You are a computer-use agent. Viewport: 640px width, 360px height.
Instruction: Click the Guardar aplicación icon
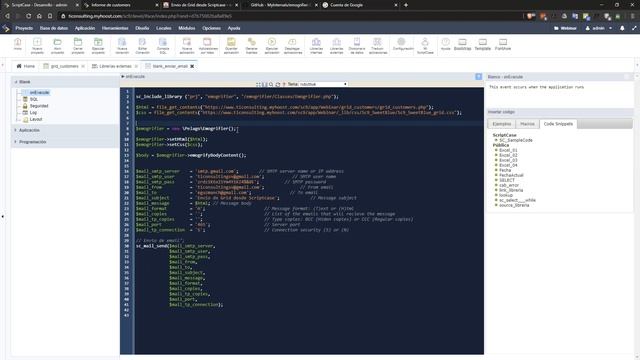point(231,46)
